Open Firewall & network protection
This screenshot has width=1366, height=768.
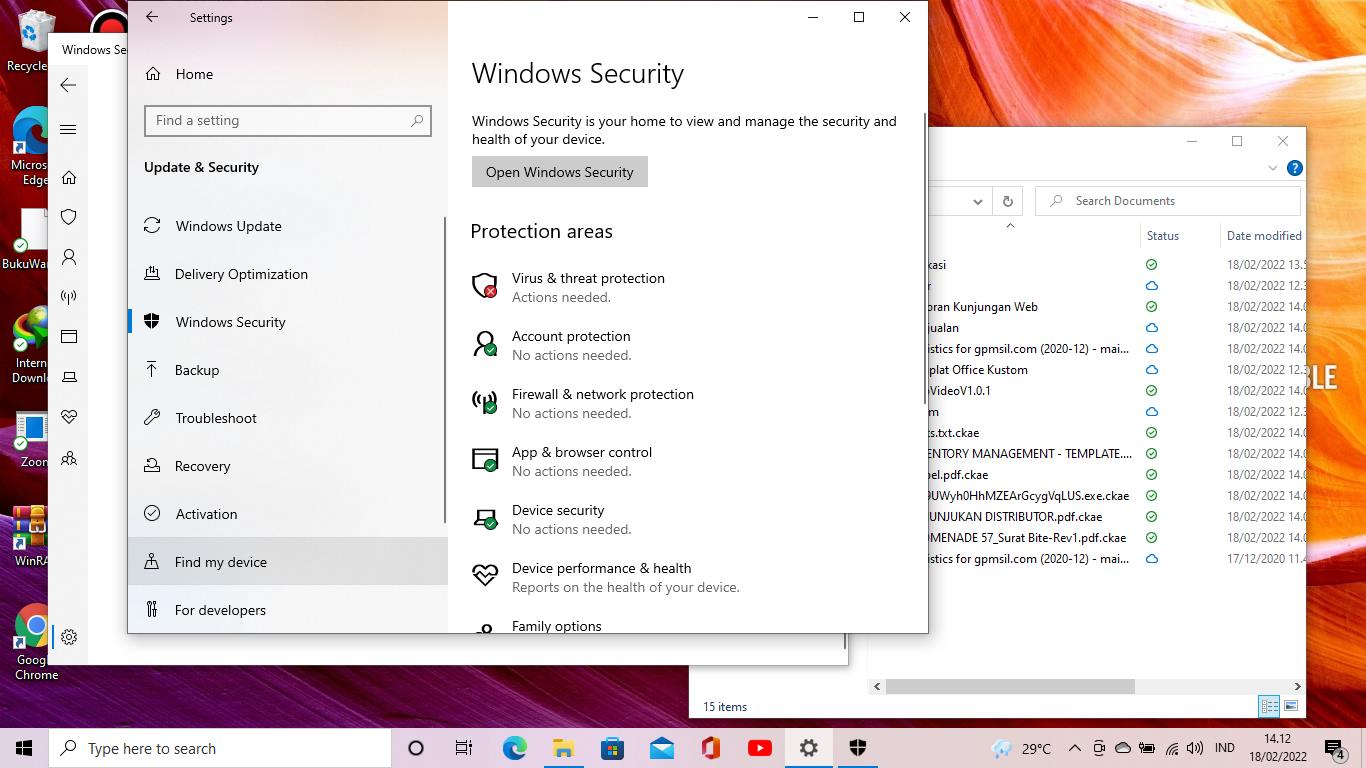coord(602,395)
